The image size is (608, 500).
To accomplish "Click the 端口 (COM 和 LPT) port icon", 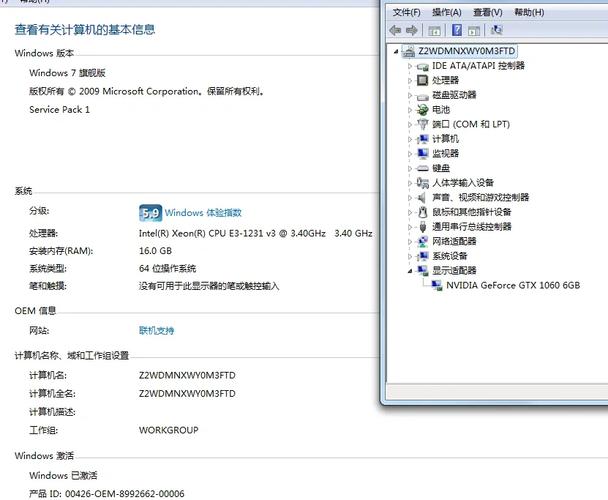I will (x=422, y=124).
